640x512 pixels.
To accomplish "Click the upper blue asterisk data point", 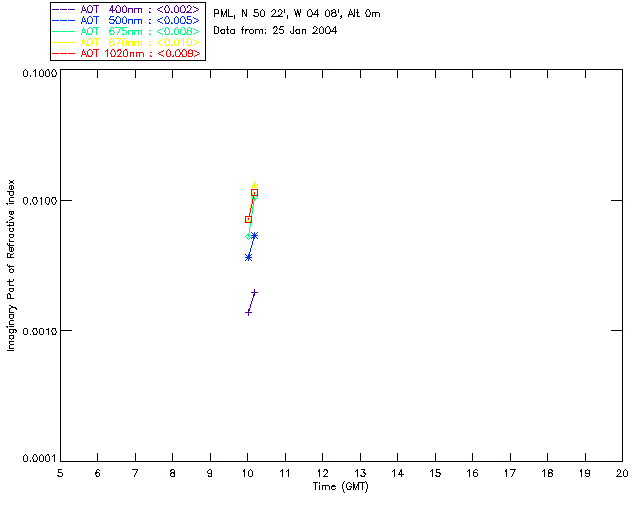I will (x=255, y=236).
